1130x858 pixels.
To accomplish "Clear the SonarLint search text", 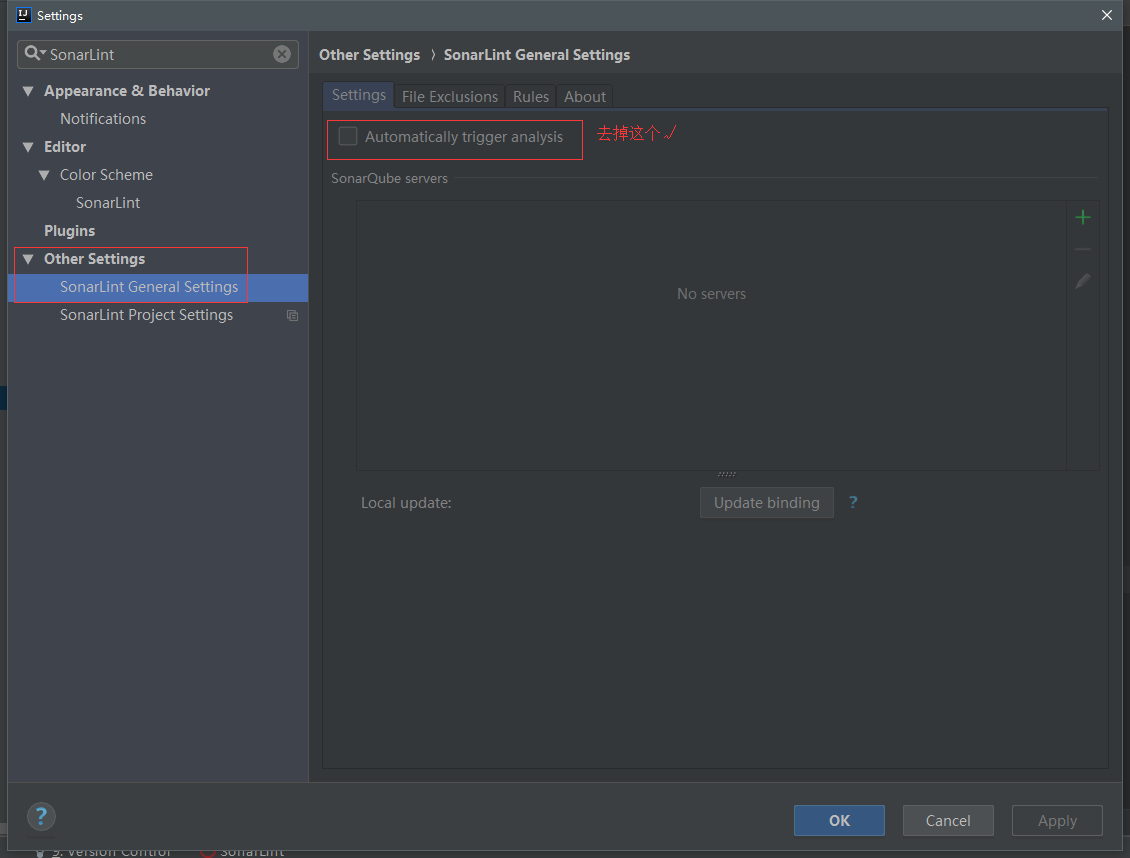I will [x=282, y=54].
